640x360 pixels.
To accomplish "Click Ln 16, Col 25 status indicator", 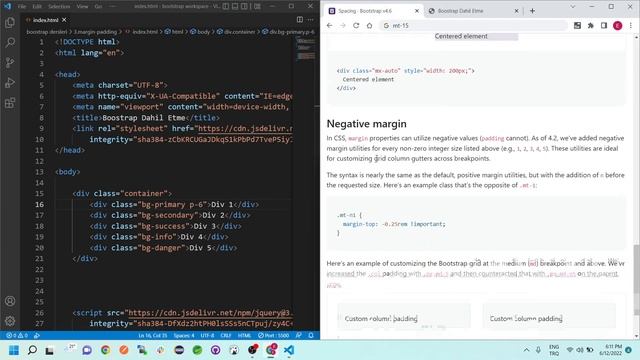I will [153, 336].
